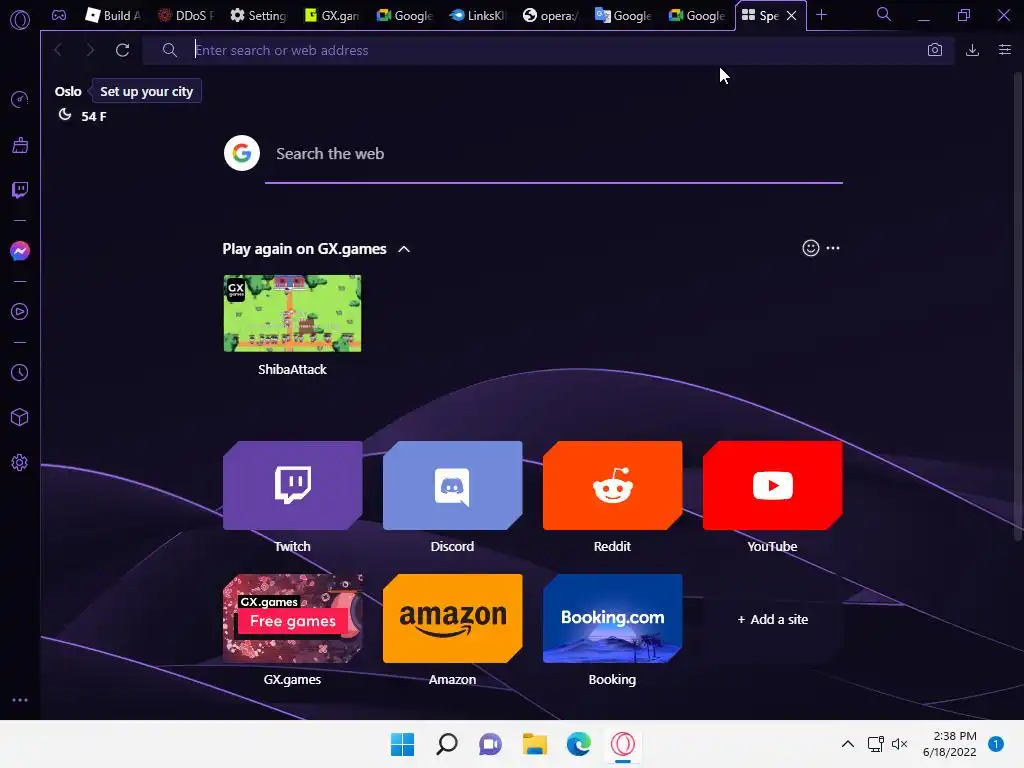Open Settings gear in sidebar

point(20,462)
